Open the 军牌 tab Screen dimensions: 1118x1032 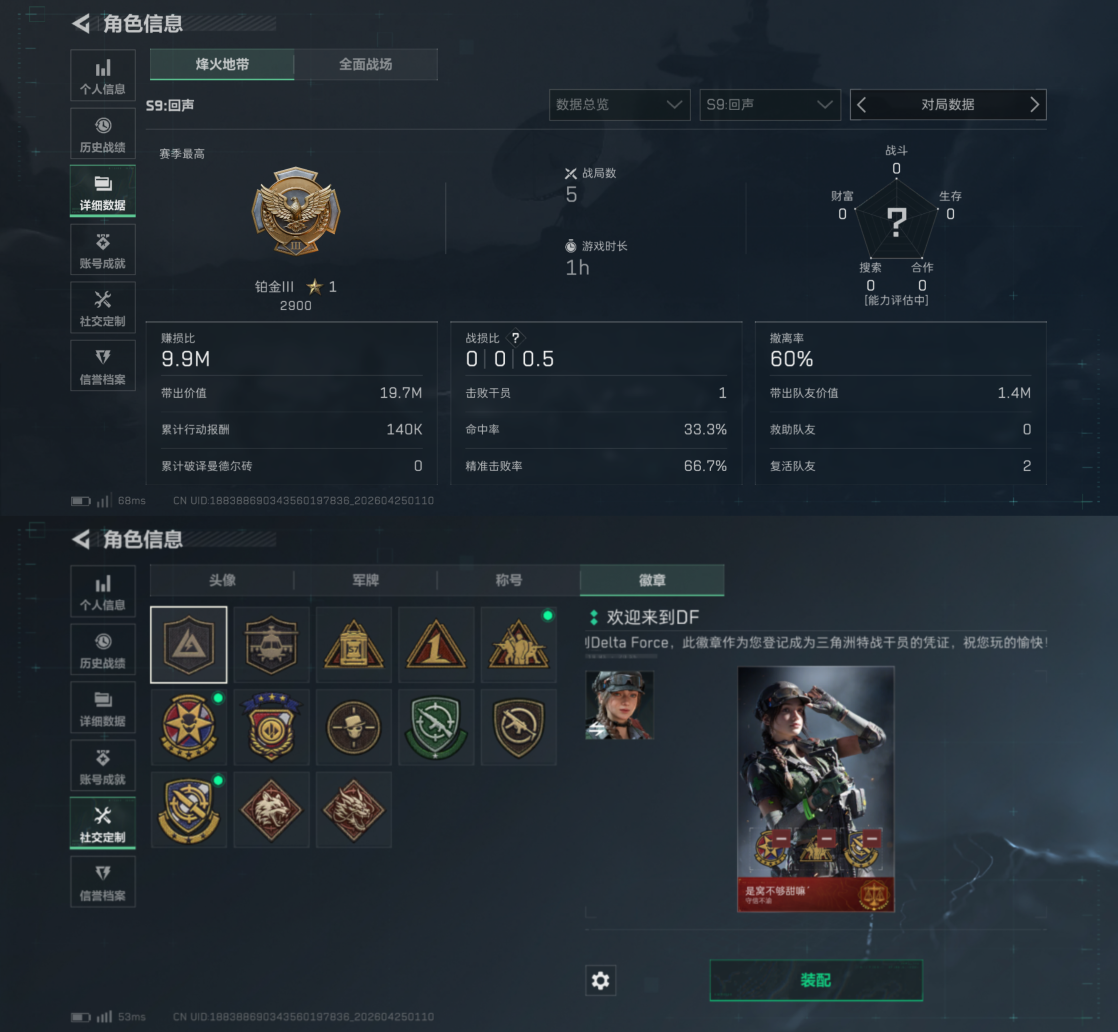(366, 581)
